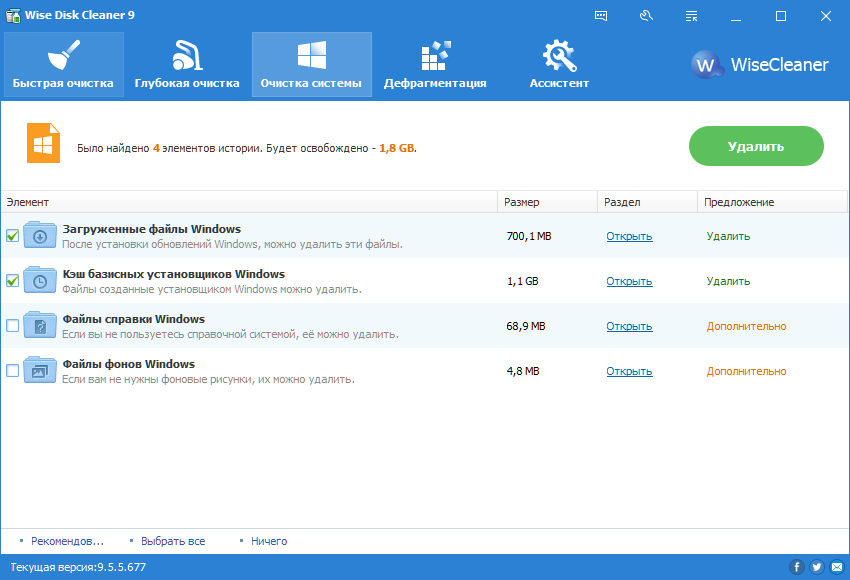Click the download folder icon of Загруженные файлы

(x=40, y=235)
